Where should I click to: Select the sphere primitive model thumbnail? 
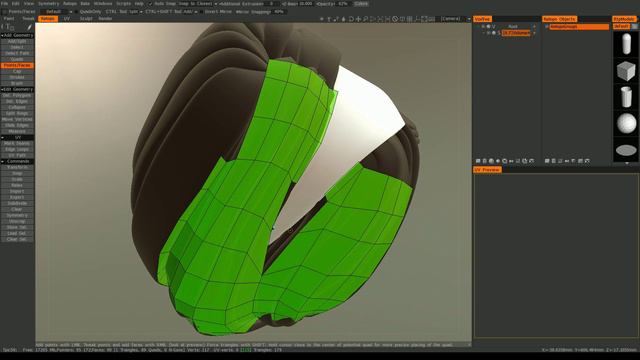626,123
